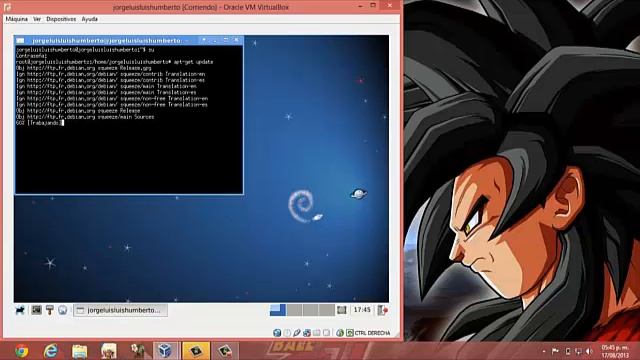
Task: Click the network icon in system tray
Action: 578,351
